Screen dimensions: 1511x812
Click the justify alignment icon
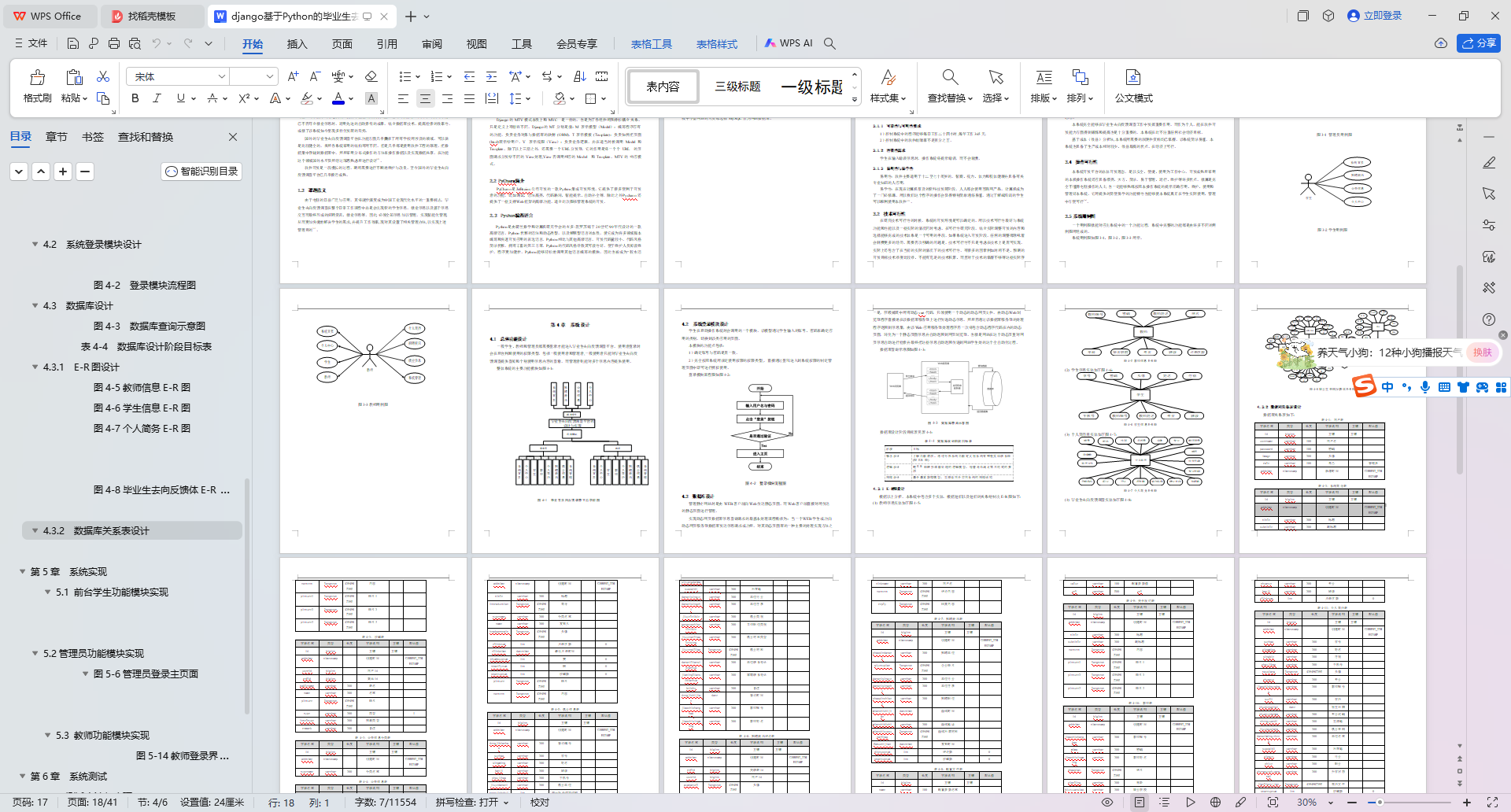[x=469, y=98]
